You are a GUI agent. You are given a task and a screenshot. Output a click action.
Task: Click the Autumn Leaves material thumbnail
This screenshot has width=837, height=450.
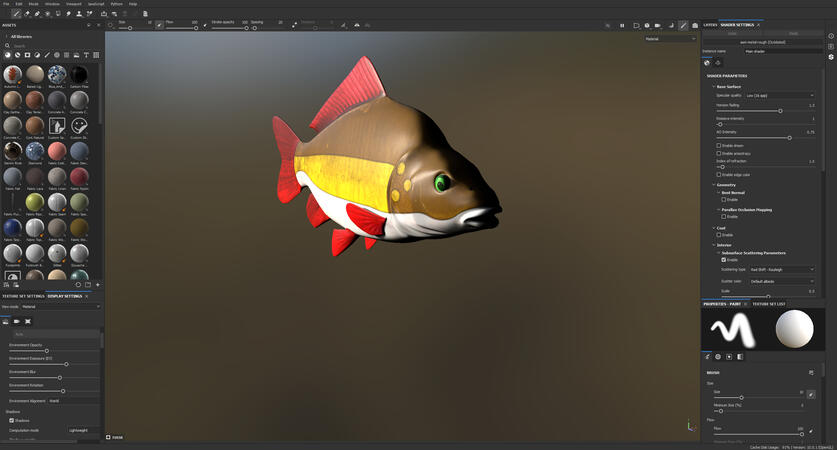(12, 75)
